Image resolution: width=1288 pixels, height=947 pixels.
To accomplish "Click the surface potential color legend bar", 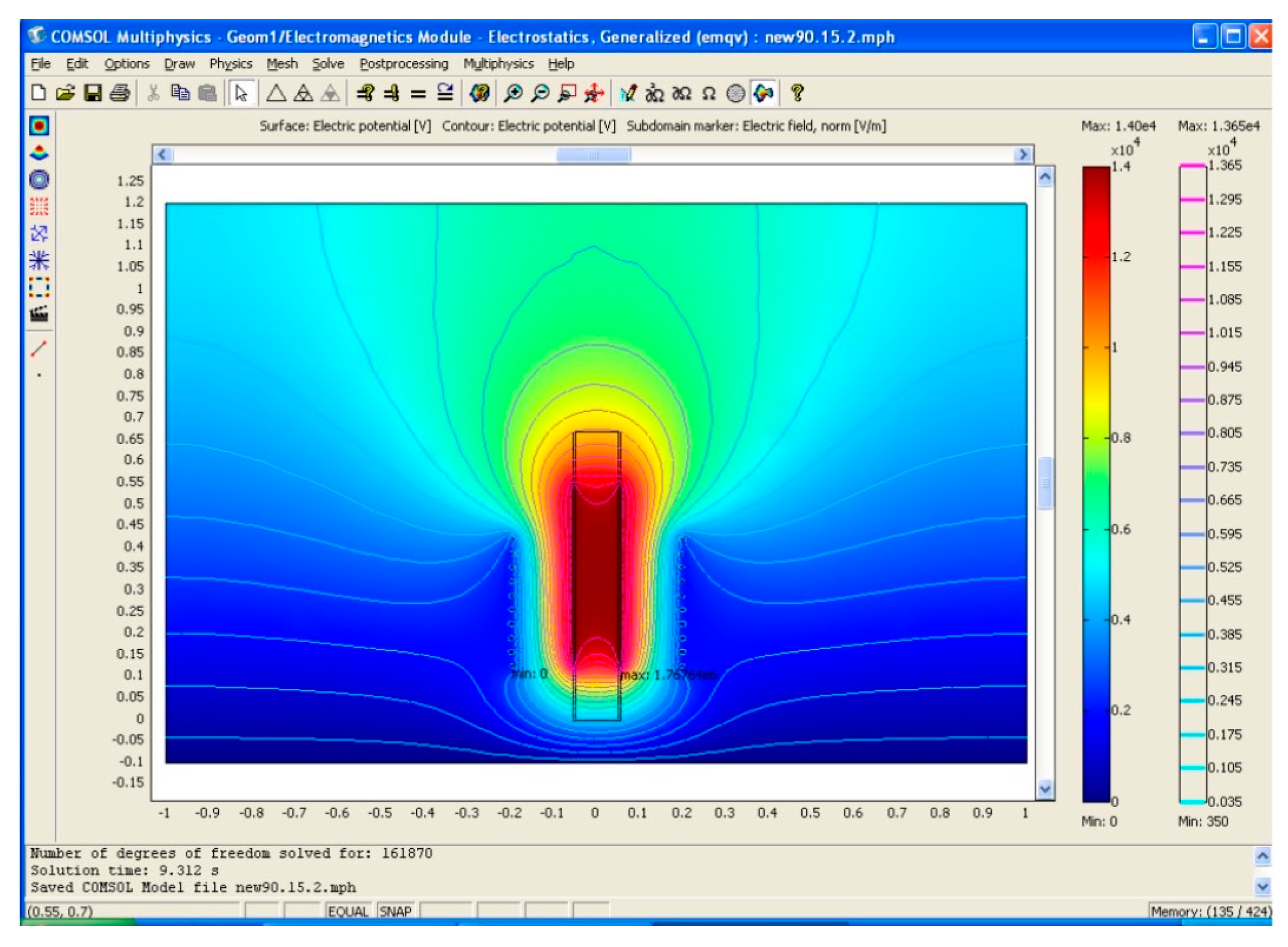I will click(1096, 484).
